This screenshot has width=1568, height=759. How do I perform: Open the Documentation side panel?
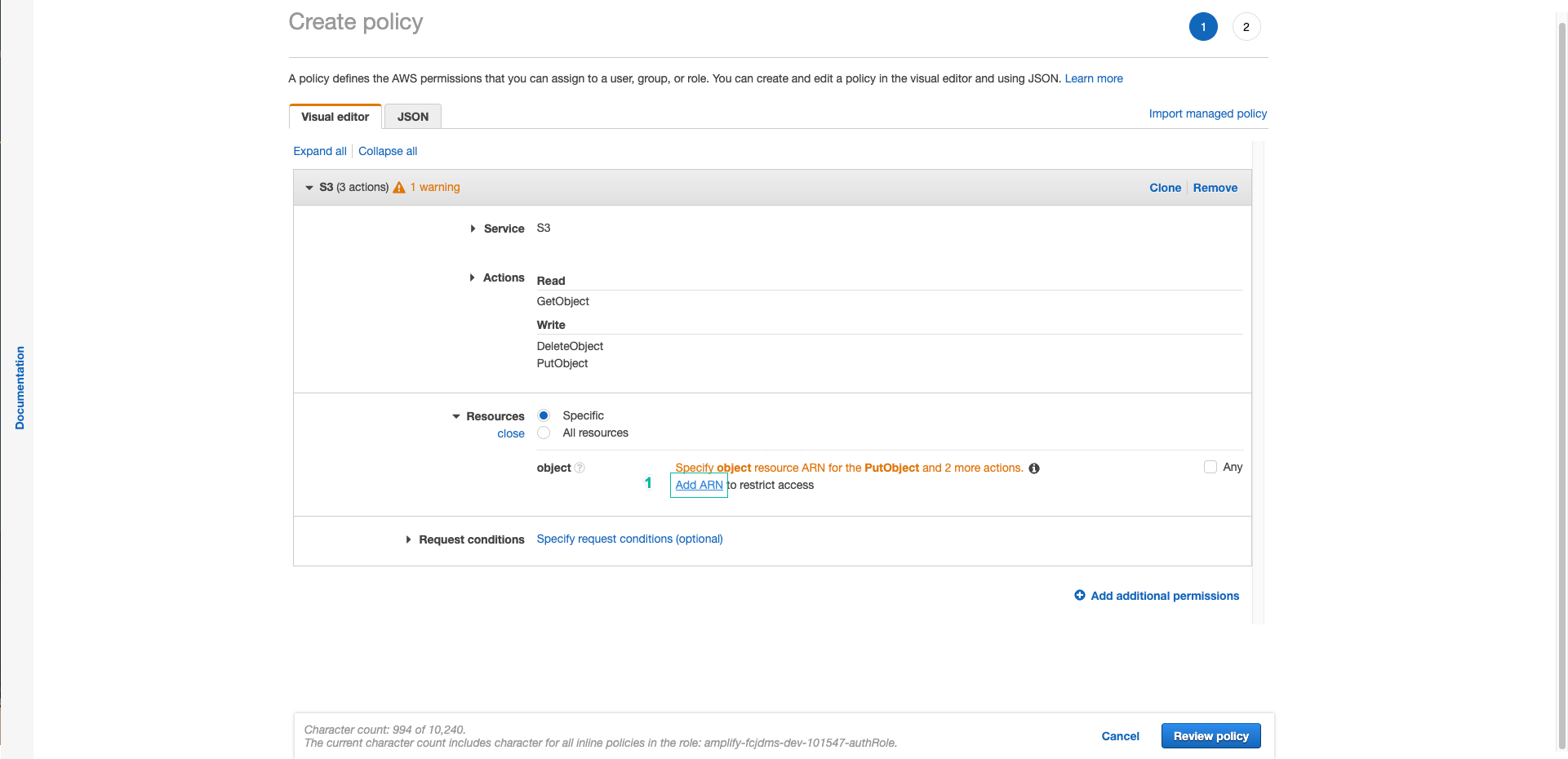click(20, 388)
